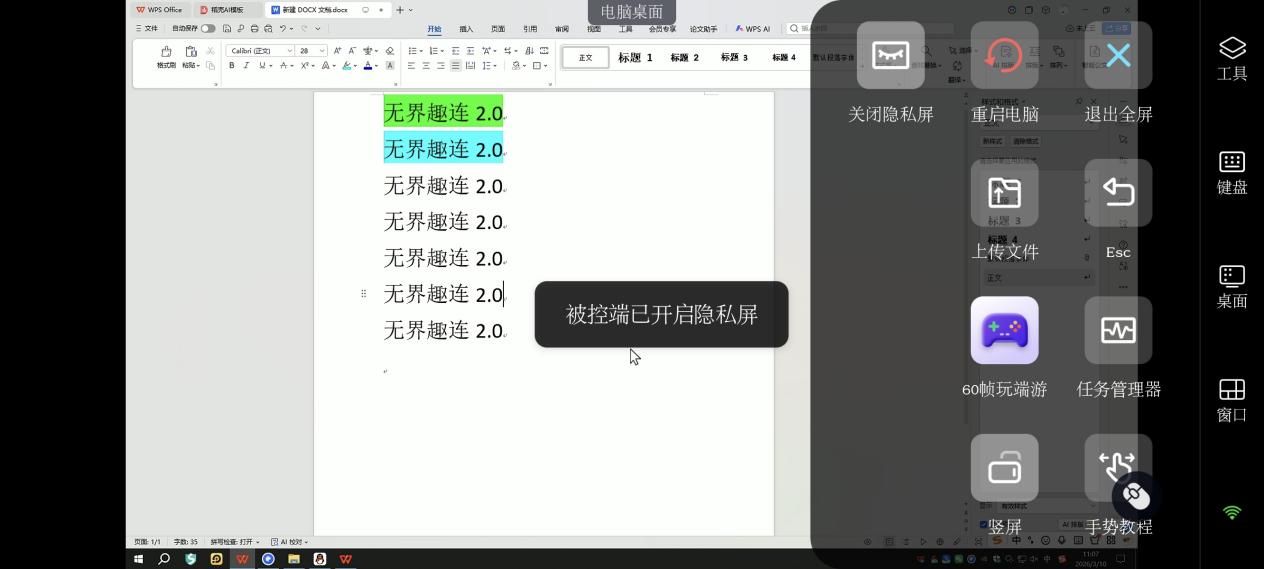
Task: Launch 60帧玩端游 game mode icon
Action: point(1004,331)
